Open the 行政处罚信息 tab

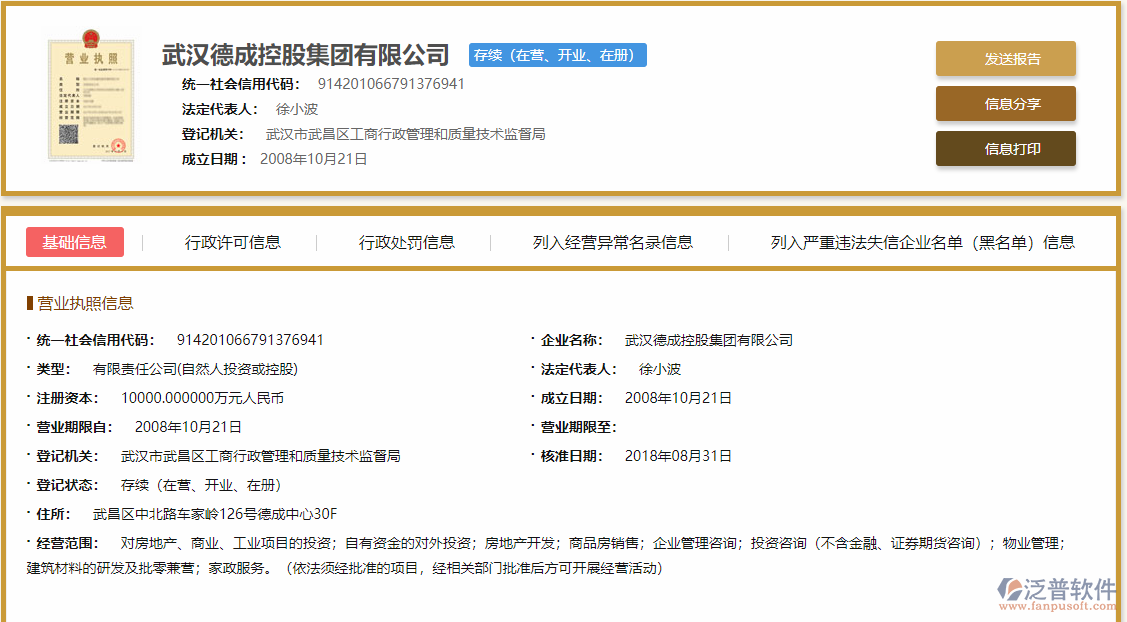point(407,241)
